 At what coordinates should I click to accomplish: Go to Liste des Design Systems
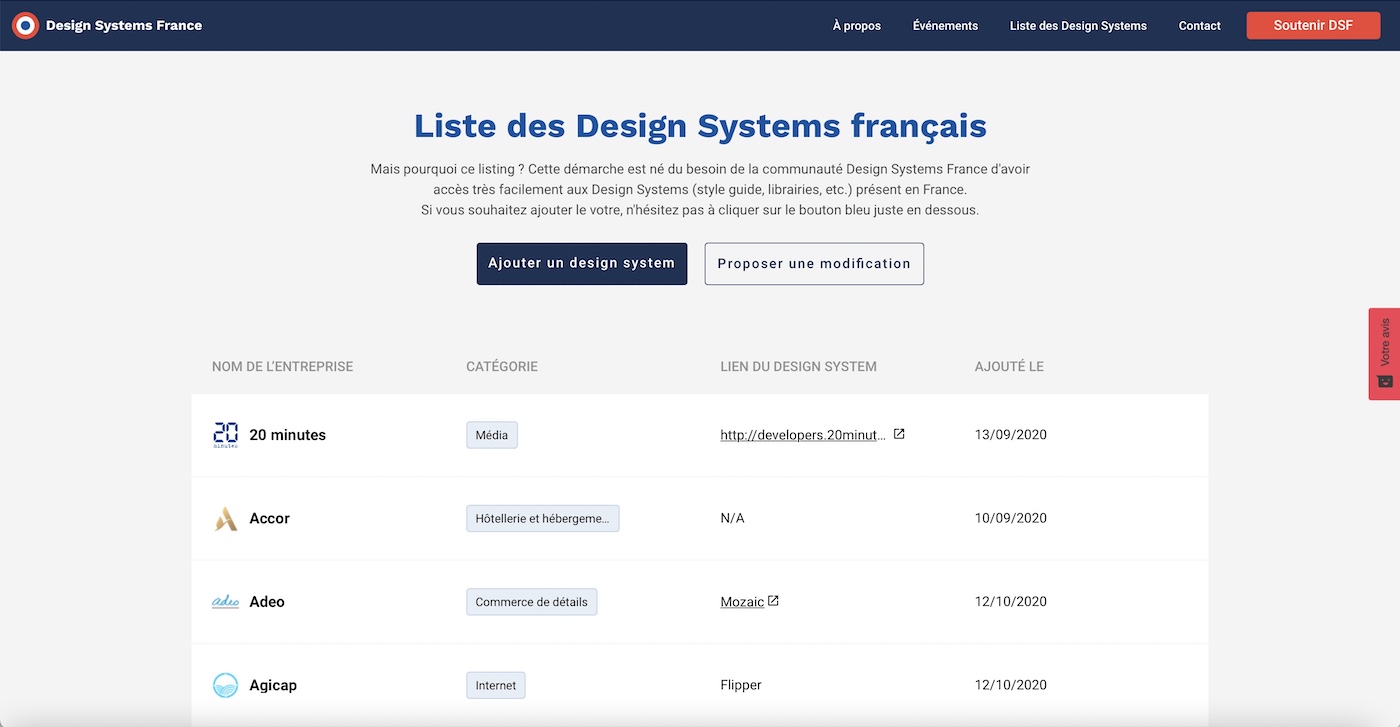[x=1078, y=25]
